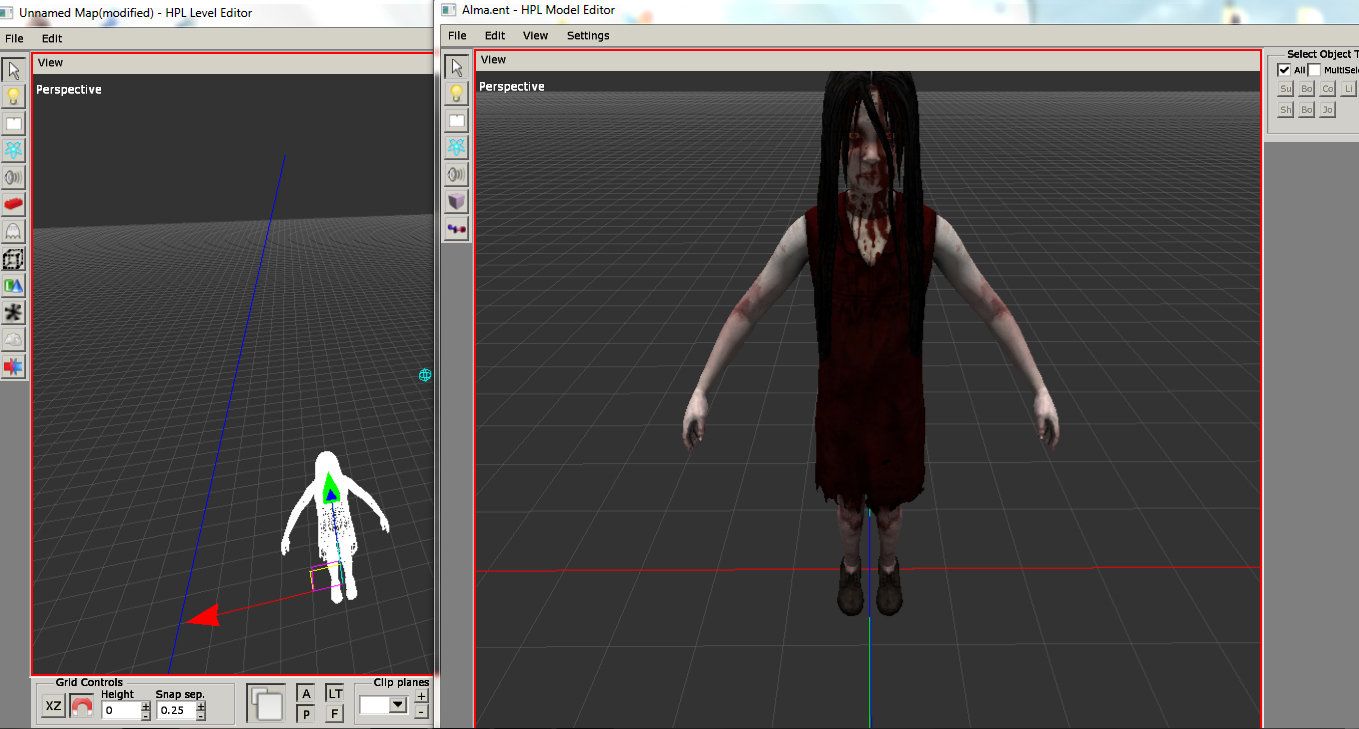
Task: Click the XZ grid plane button
Action: click(54, 707)
